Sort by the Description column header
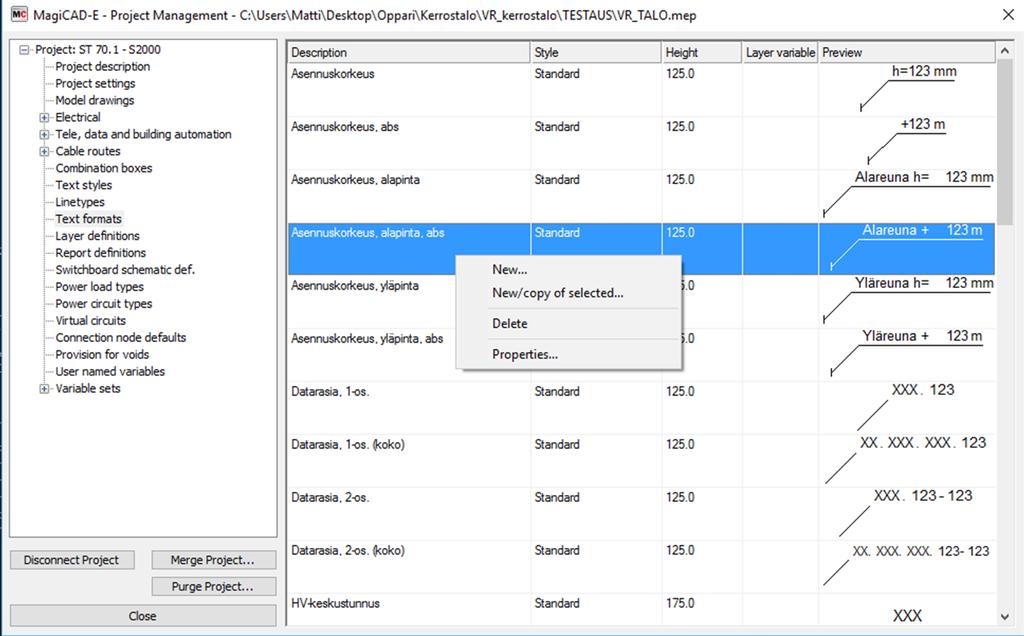The width and height of the screenshot is (1024, 636). (x=409, y=52)
